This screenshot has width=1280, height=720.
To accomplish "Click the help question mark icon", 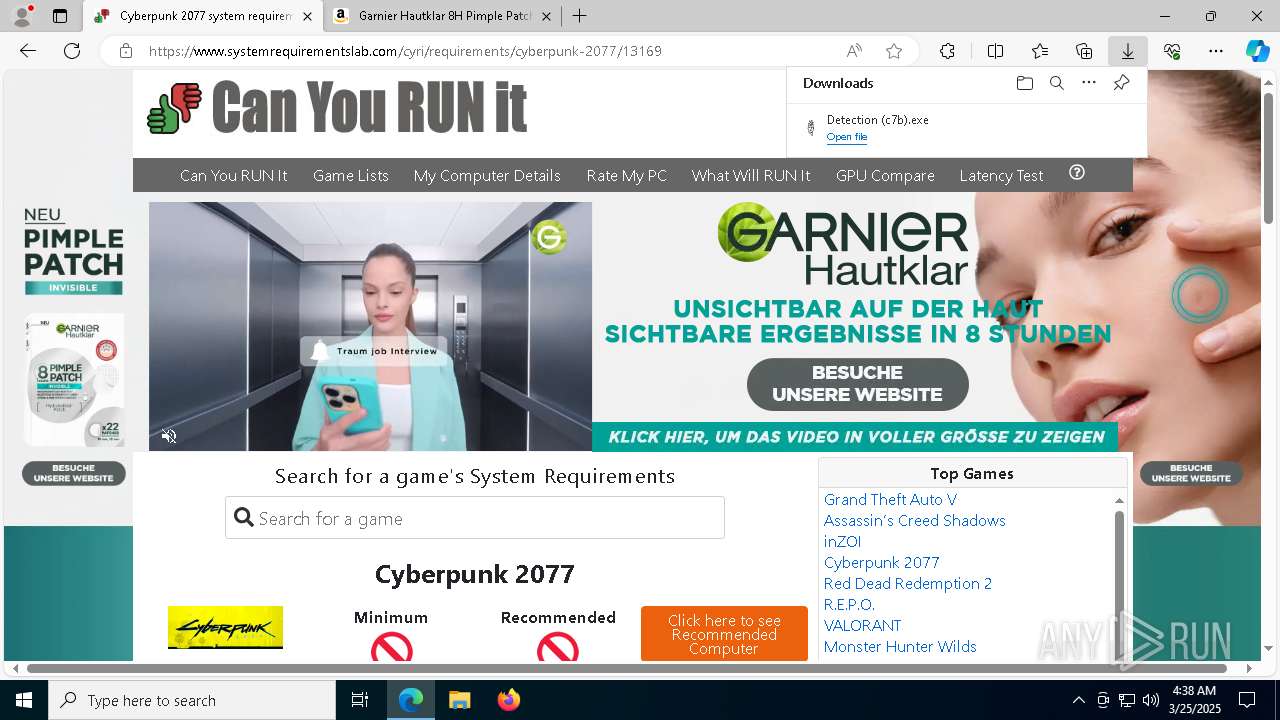I will coord(1077,172).
